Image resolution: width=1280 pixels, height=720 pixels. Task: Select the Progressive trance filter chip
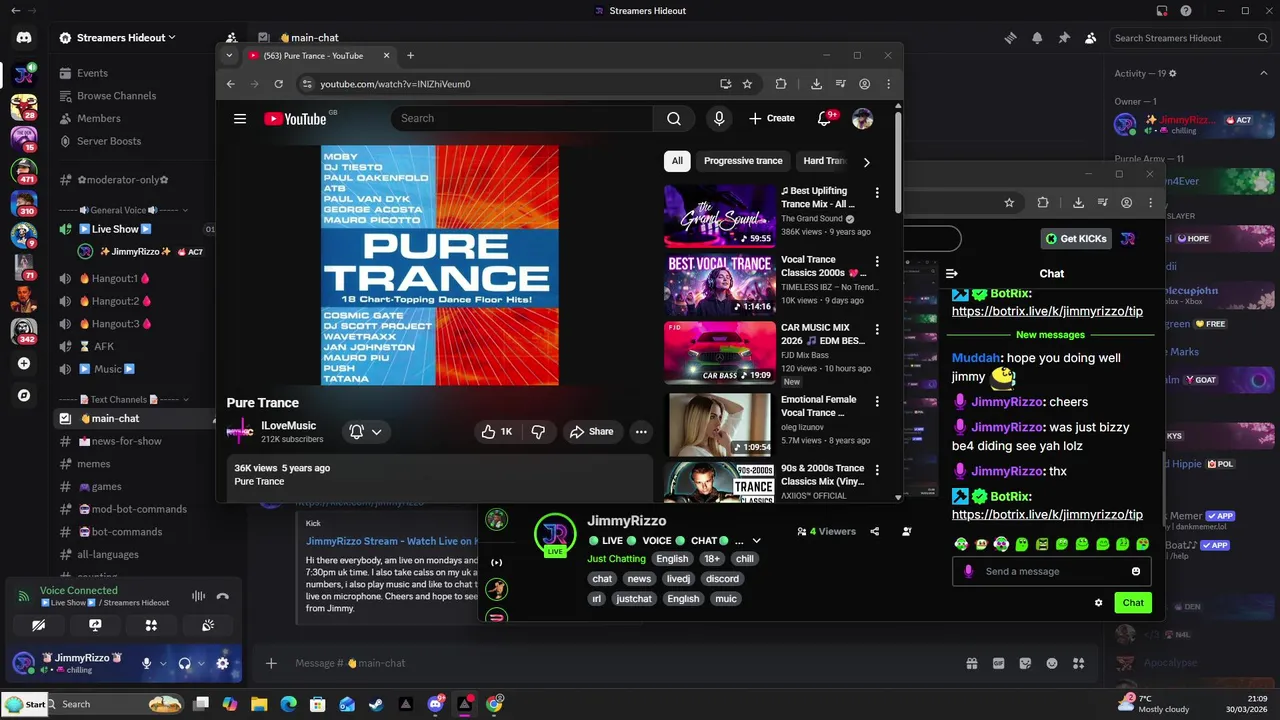pyautogui.click(x=743, y=161)
